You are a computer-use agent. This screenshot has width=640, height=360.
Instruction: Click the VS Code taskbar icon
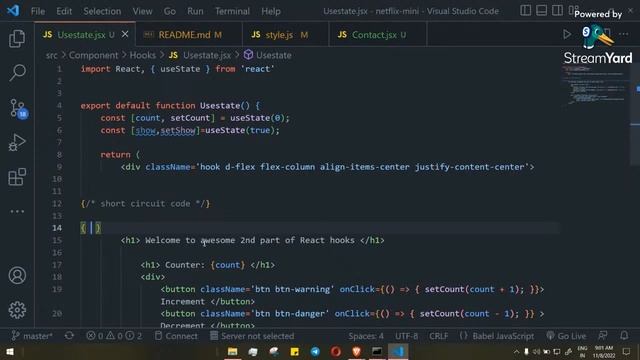pos(398,351)
